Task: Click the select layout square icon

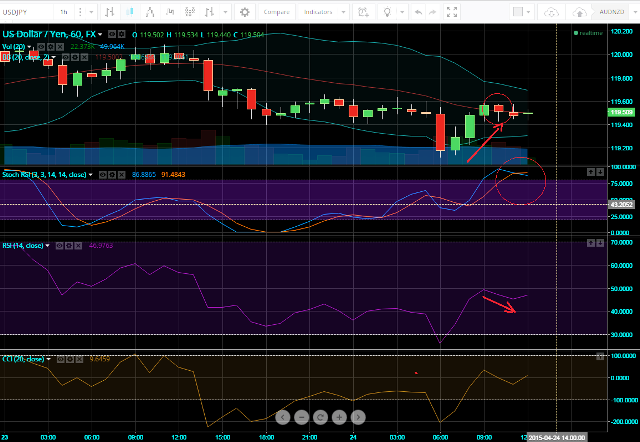Action: pyautogui.click(x=518, y=12)
